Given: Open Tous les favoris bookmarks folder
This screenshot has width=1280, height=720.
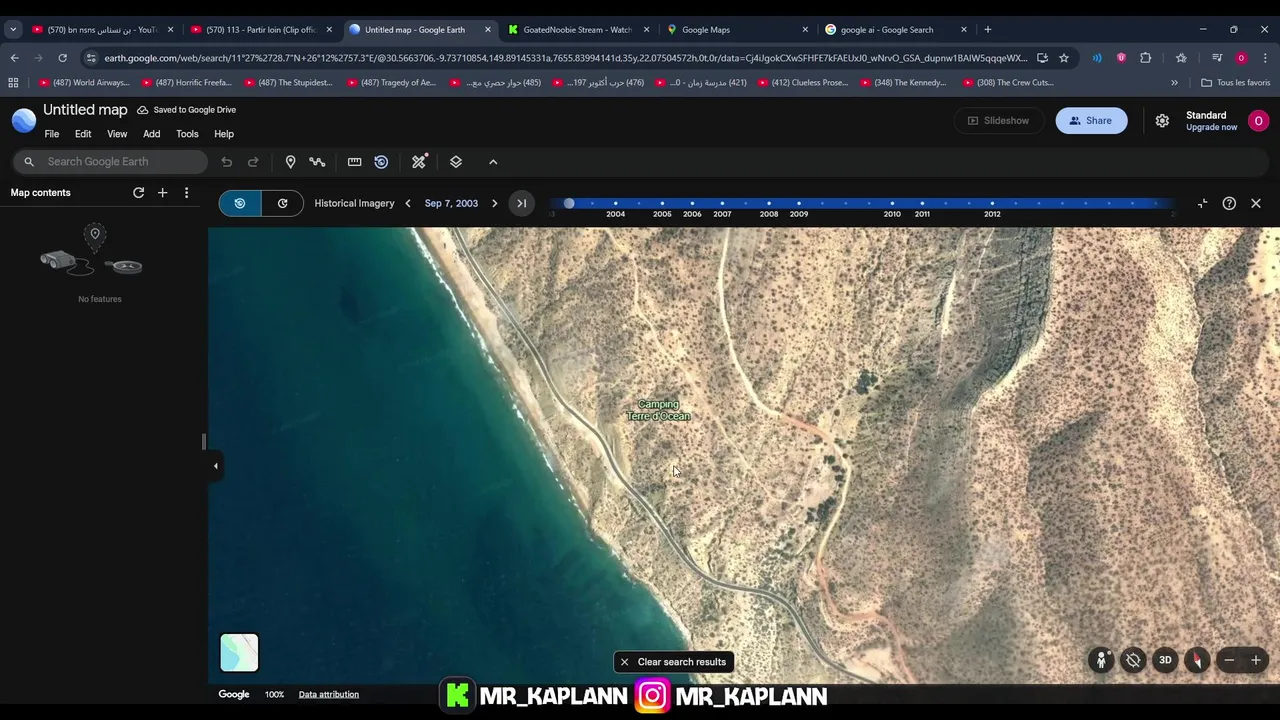Looking at the screenshot, I should coord(1235,83).
